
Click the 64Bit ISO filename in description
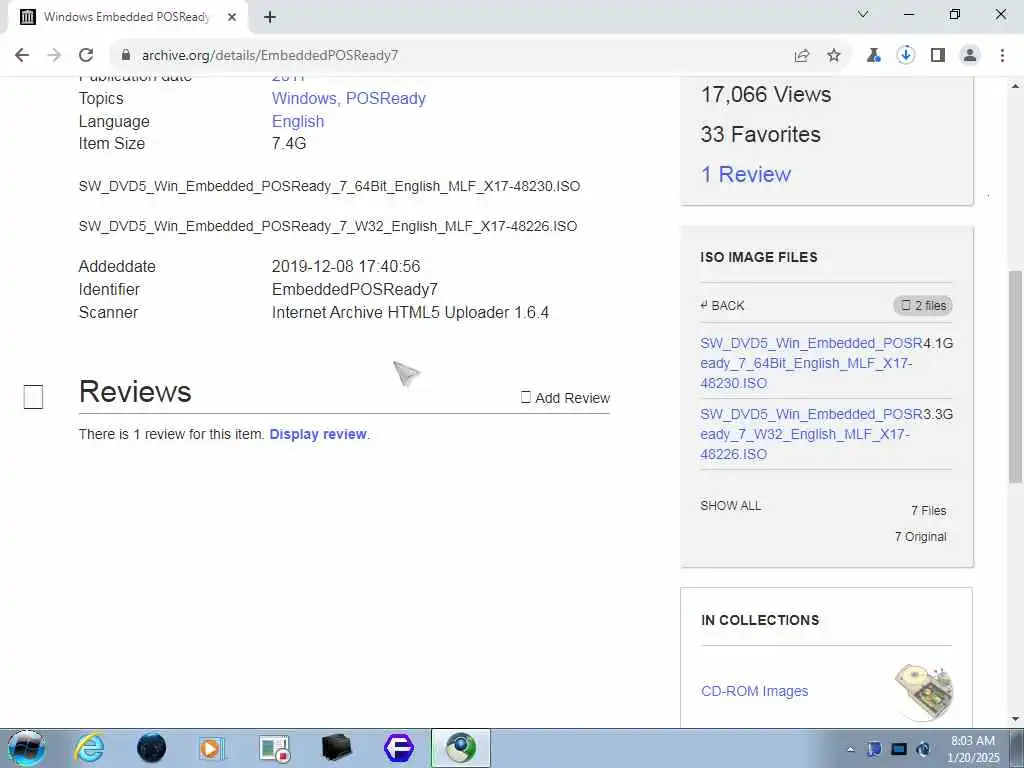[x=329, y=186]
